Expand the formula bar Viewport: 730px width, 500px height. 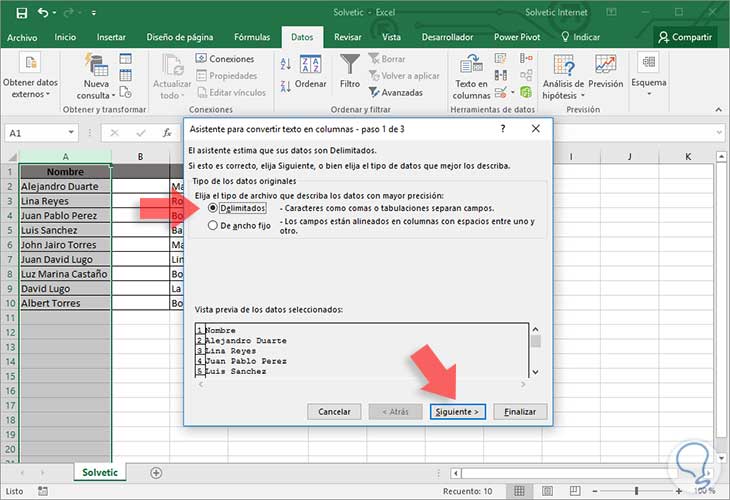(x=718, y=133)
